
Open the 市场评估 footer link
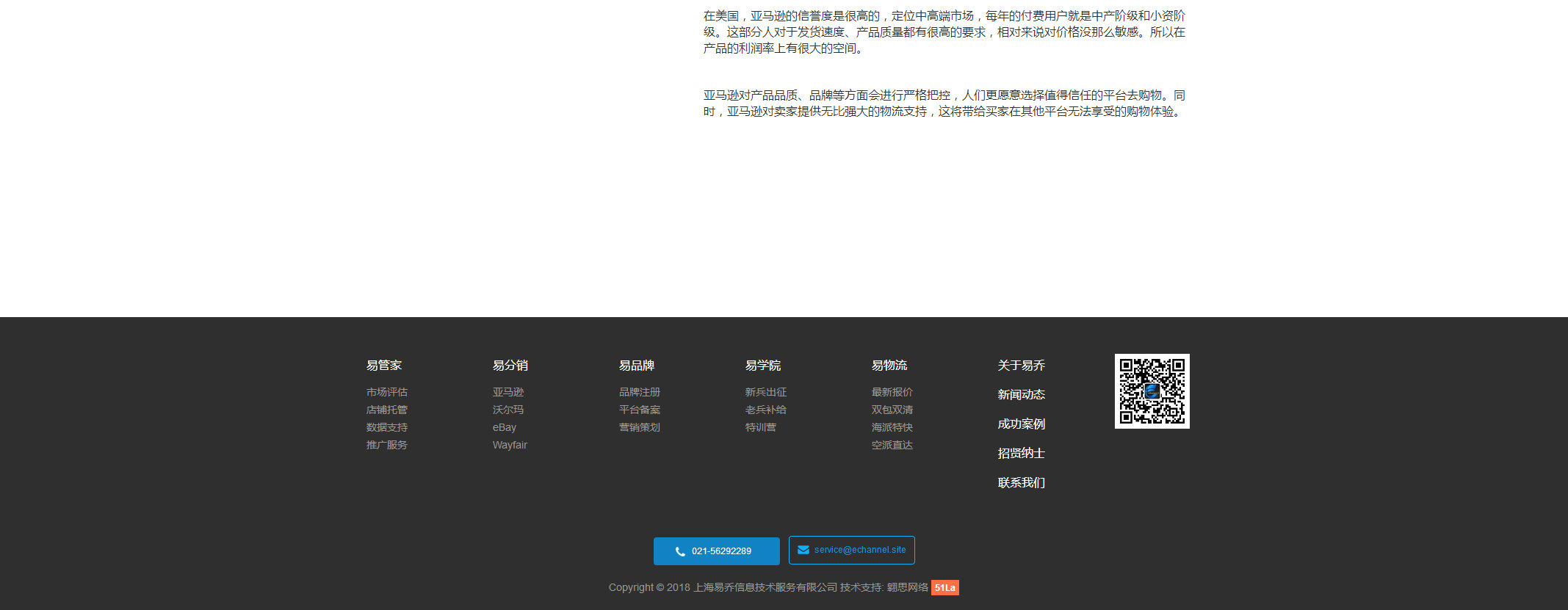pyautogui.click(x=386, y=393)
